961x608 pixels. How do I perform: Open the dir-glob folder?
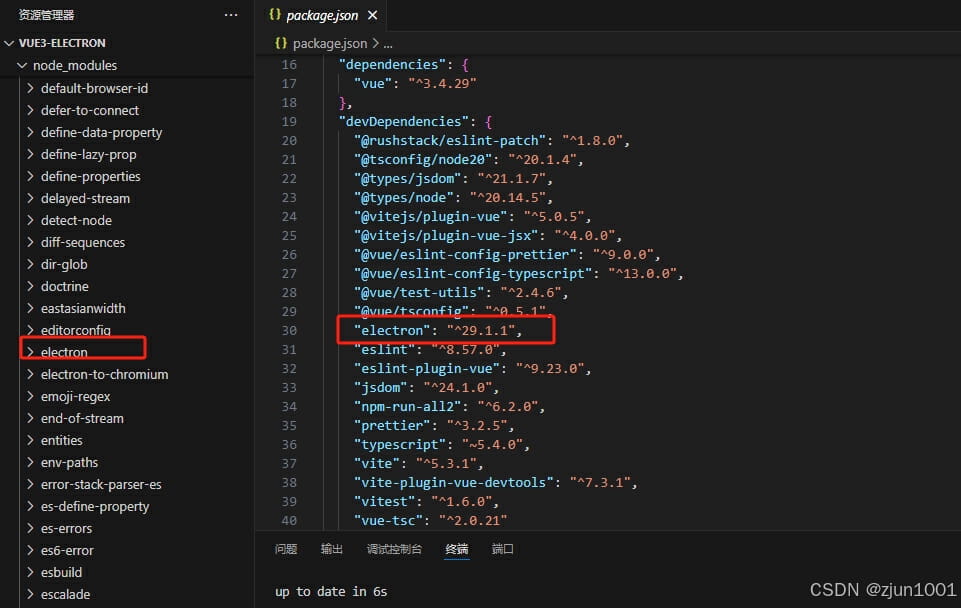point(64,265)
